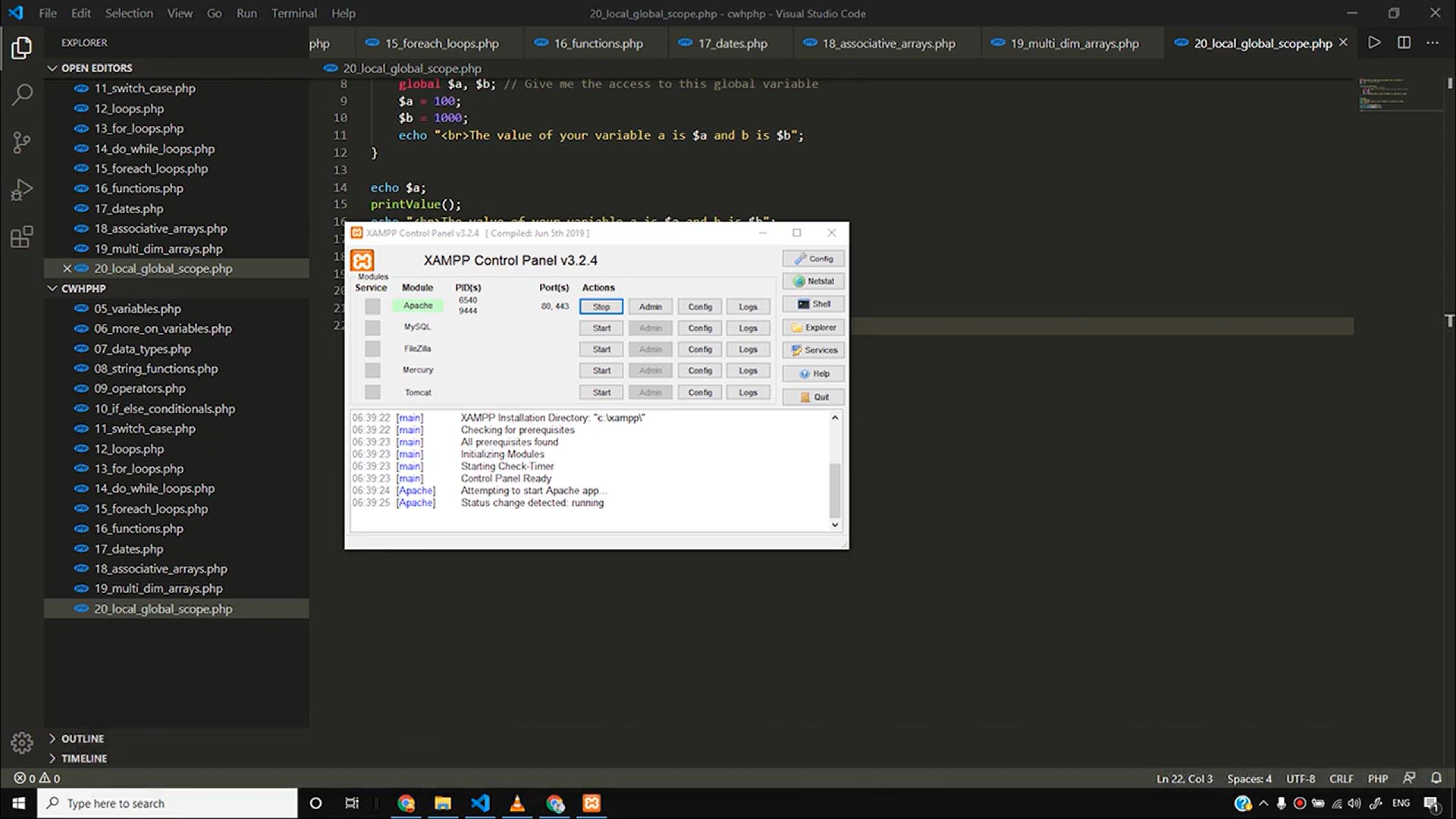Click the Split Editor icon

coord(1404,43)
